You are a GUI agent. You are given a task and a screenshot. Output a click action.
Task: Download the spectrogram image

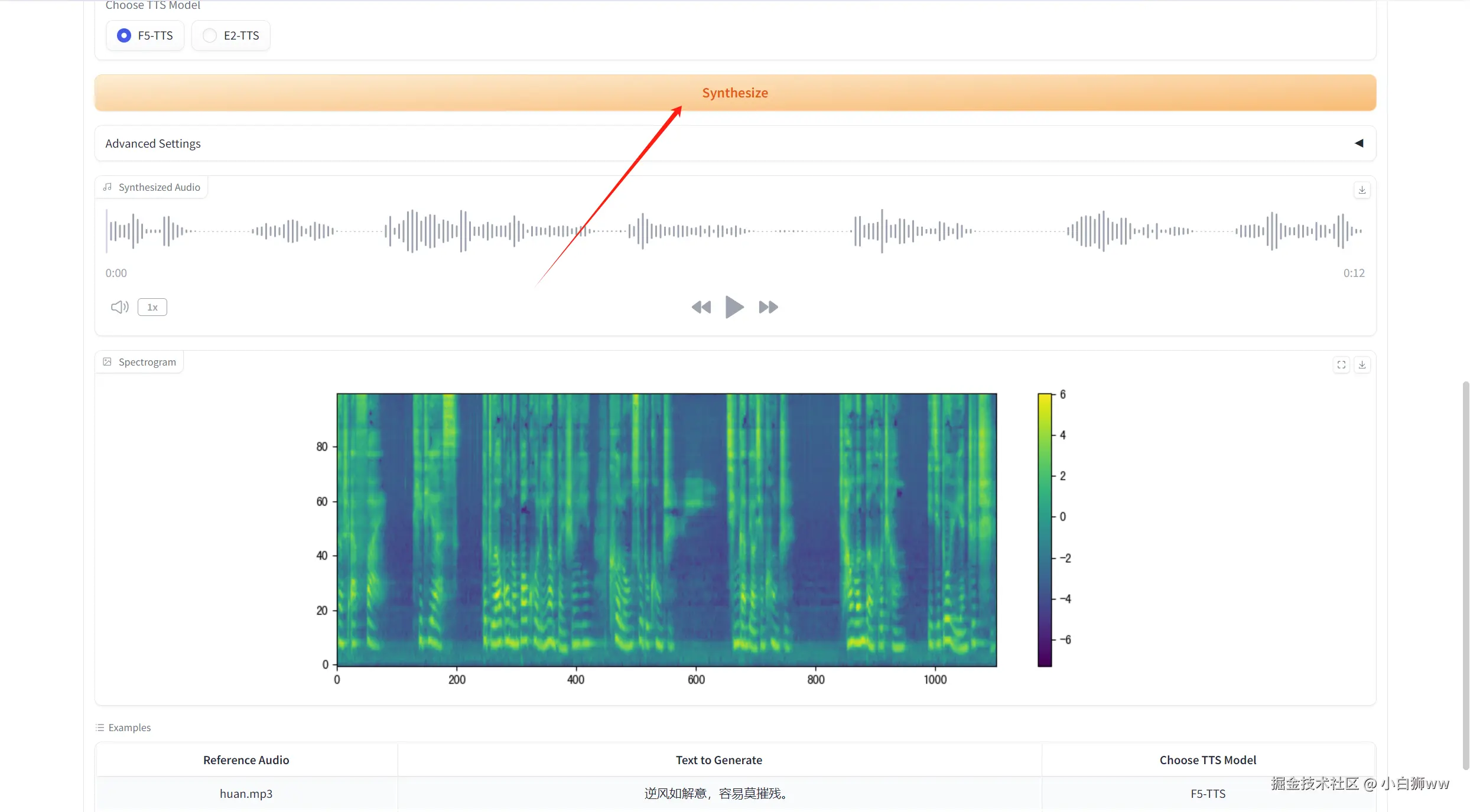(1362, 365)
